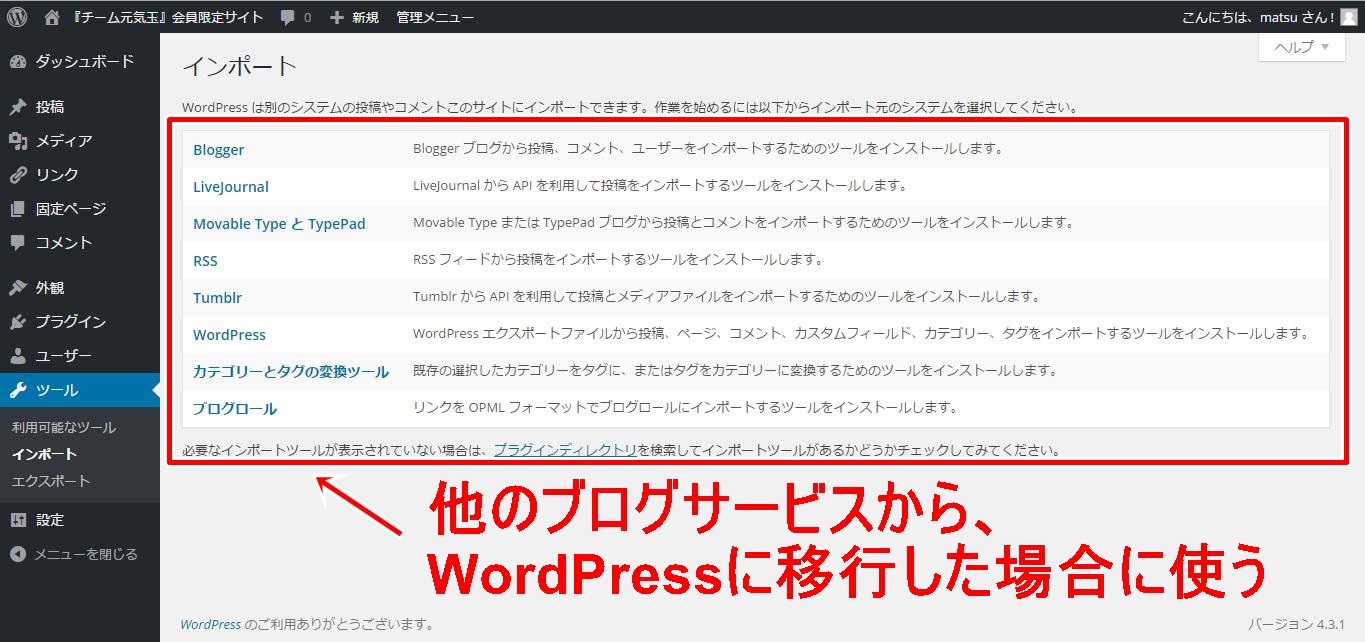Image resolution: width=1365 pixels, height=642 pixels.
Task: Select the インポート submenu item
Action: pyautogui.click(x=45, y=454)
